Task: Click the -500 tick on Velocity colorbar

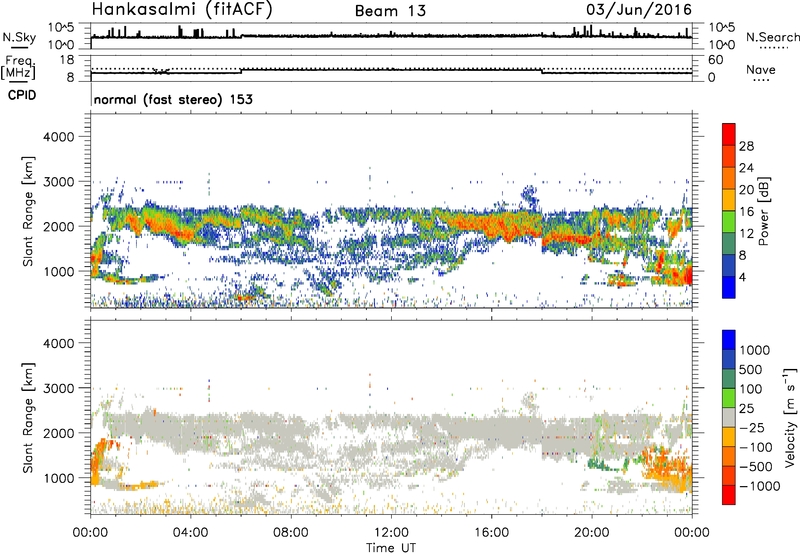Action: (x=756, y=467)
